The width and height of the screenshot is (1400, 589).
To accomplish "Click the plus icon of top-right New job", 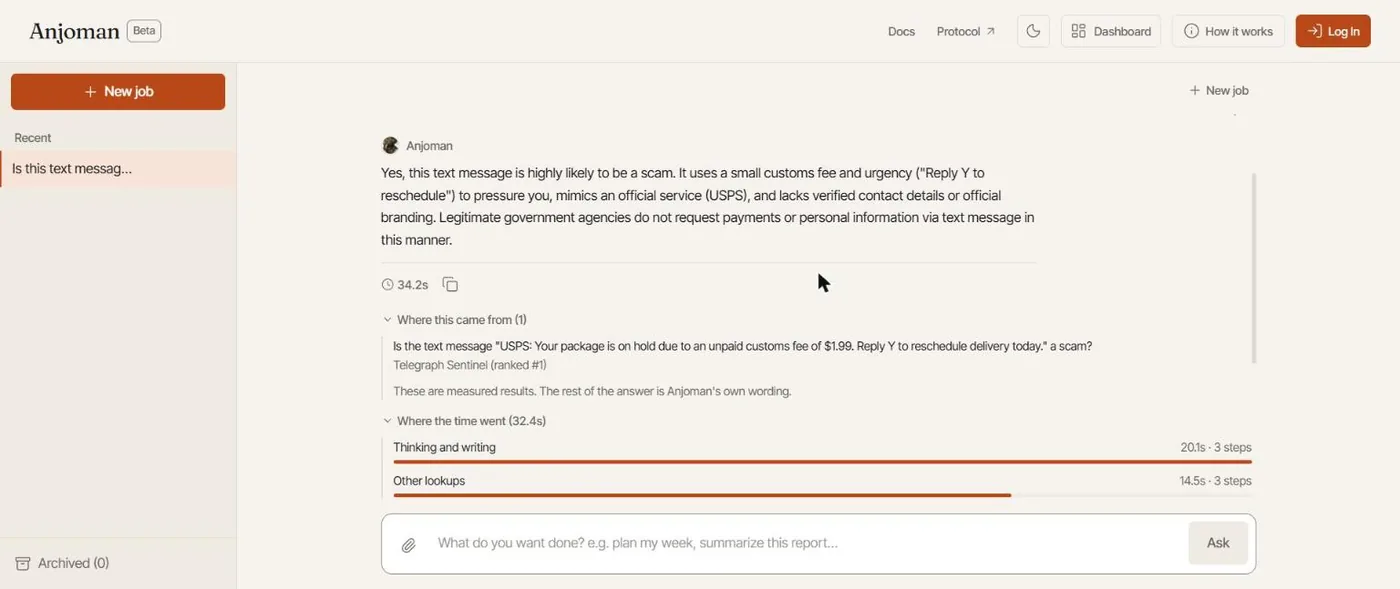I will [x=1194, y=90].
